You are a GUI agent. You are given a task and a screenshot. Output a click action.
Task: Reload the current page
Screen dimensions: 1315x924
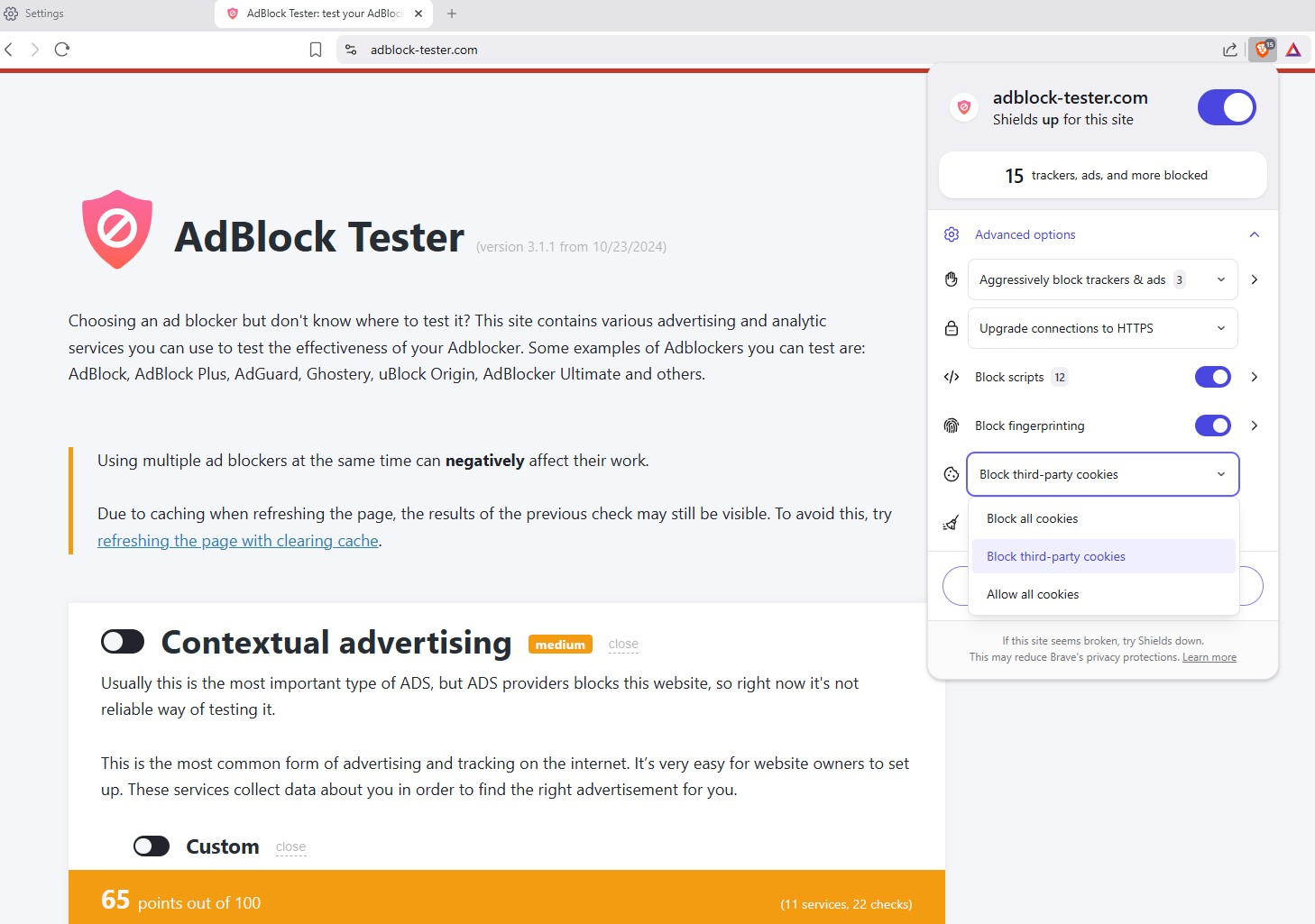coord(62,50)
